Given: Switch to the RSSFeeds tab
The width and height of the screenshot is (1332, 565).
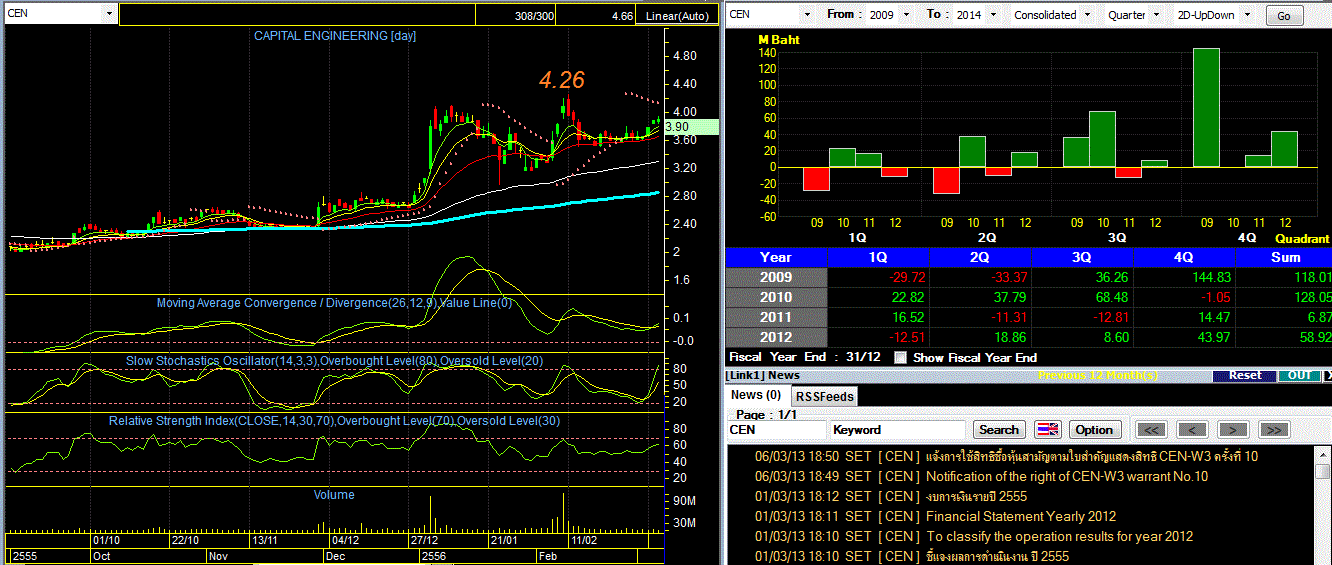Looking at the screenshot, I should pyautogui.click(x=825, y=397).
